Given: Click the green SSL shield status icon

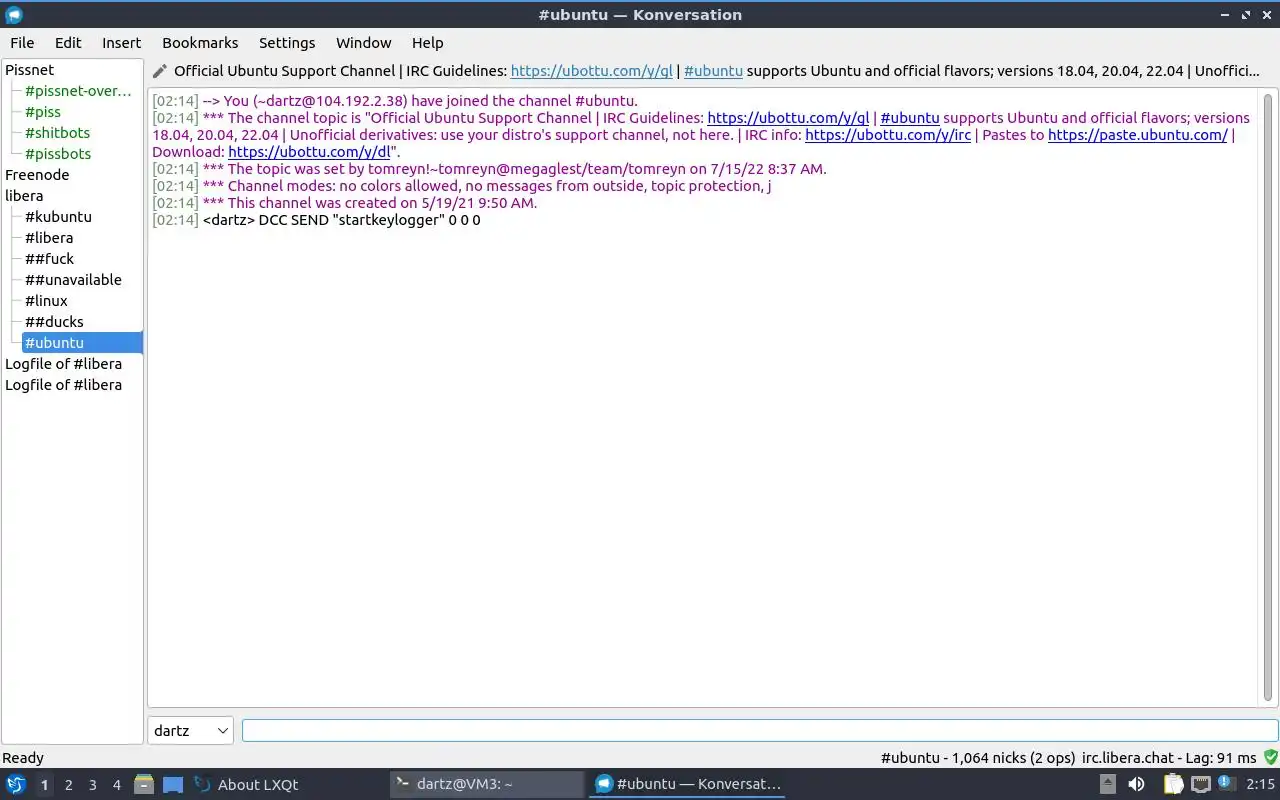Looking at the screenshot, I should (1270, 758).
